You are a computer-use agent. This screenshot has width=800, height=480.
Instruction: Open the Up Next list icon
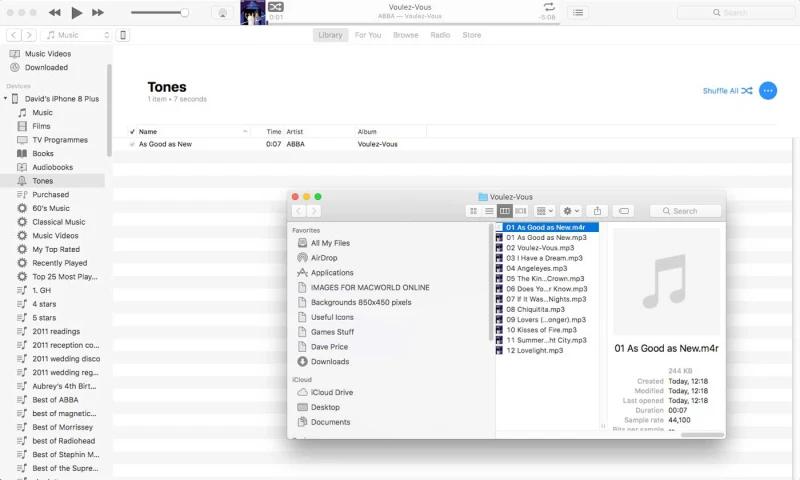(x=578, y=13)
